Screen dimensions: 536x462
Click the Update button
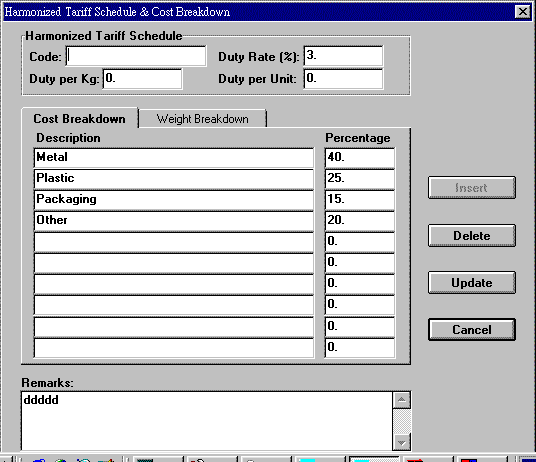(472, 283)
